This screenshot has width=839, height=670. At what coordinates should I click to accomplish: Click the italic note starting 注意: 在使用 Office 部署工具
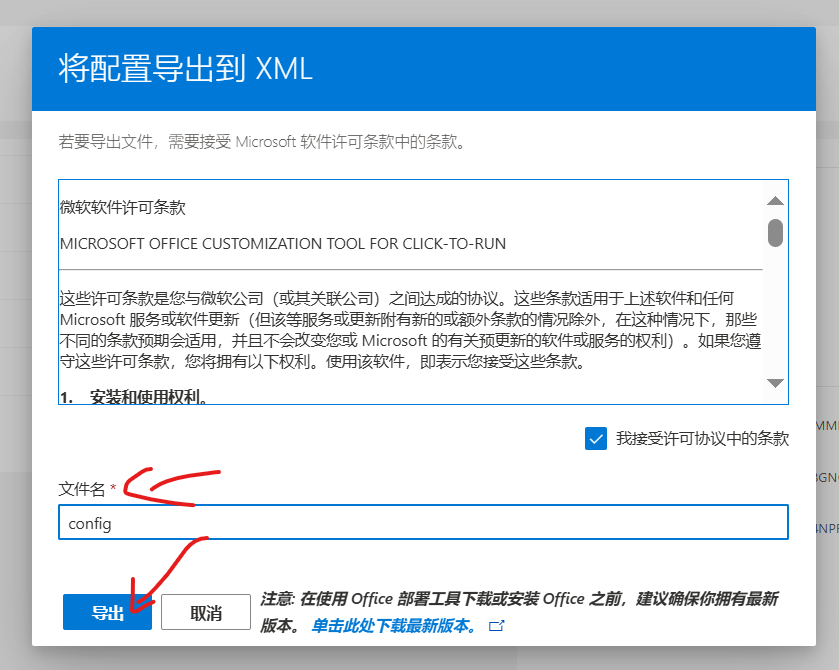[519, 611]
